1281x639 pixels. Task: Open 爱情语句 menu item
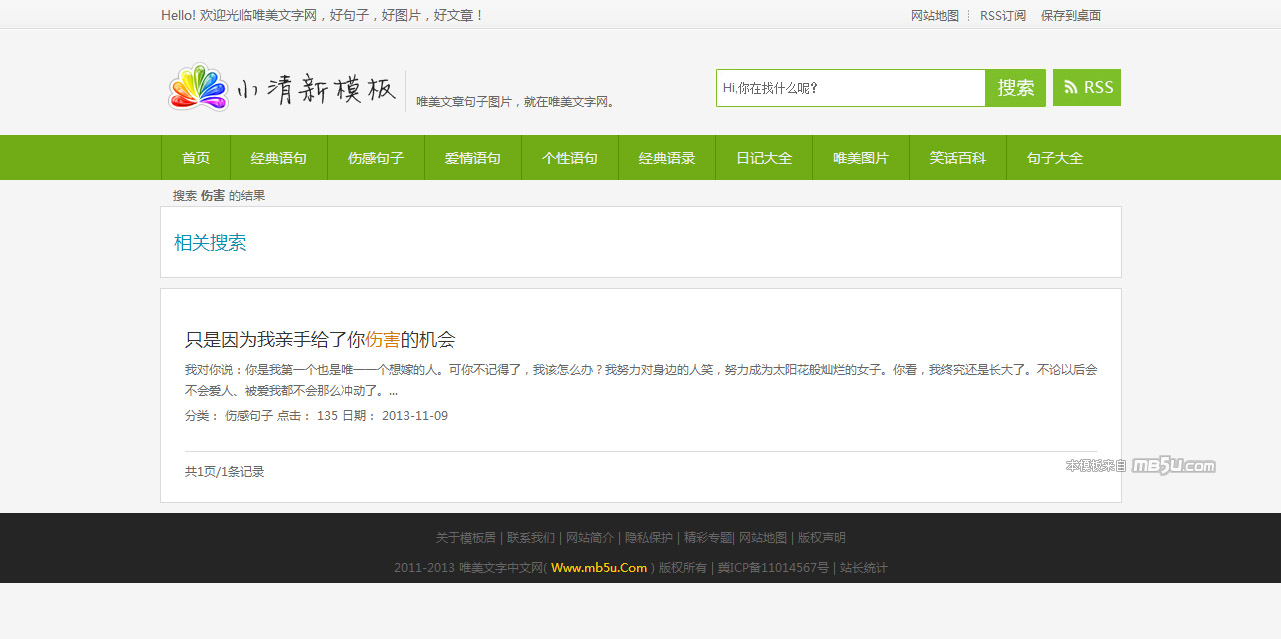point(473,158)
